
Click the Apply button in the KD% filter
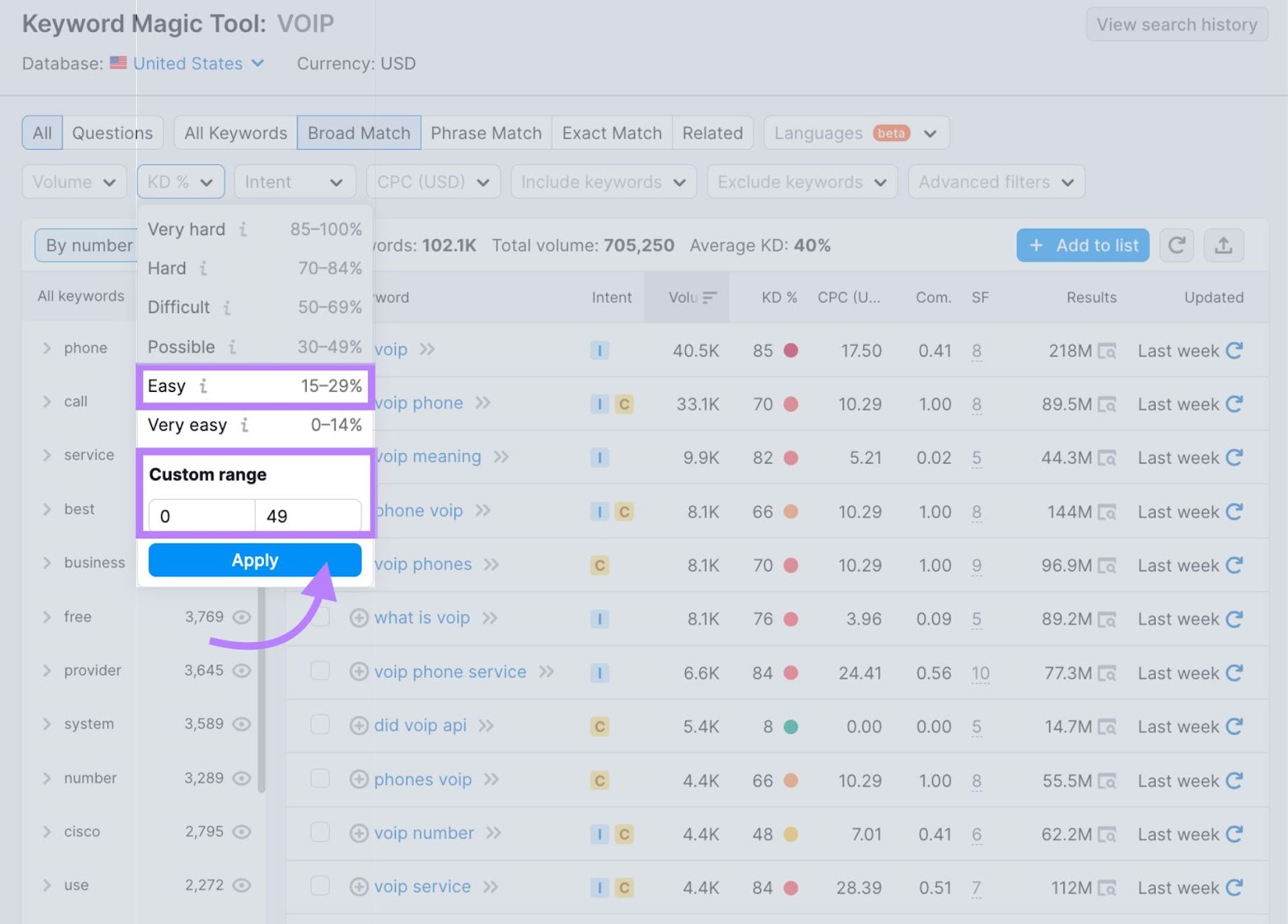coord(254,560)
